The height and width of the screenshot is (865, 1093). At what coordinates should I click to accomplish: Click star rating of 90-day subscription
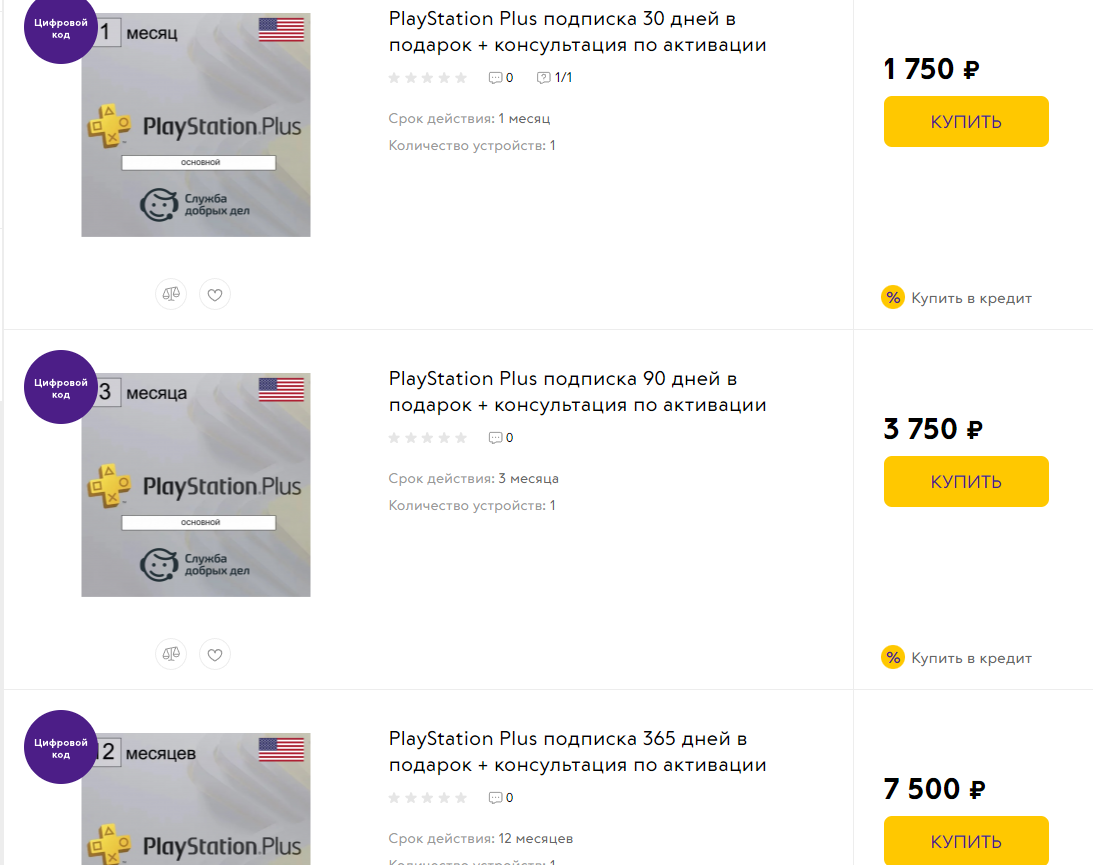tap(428, 437)
